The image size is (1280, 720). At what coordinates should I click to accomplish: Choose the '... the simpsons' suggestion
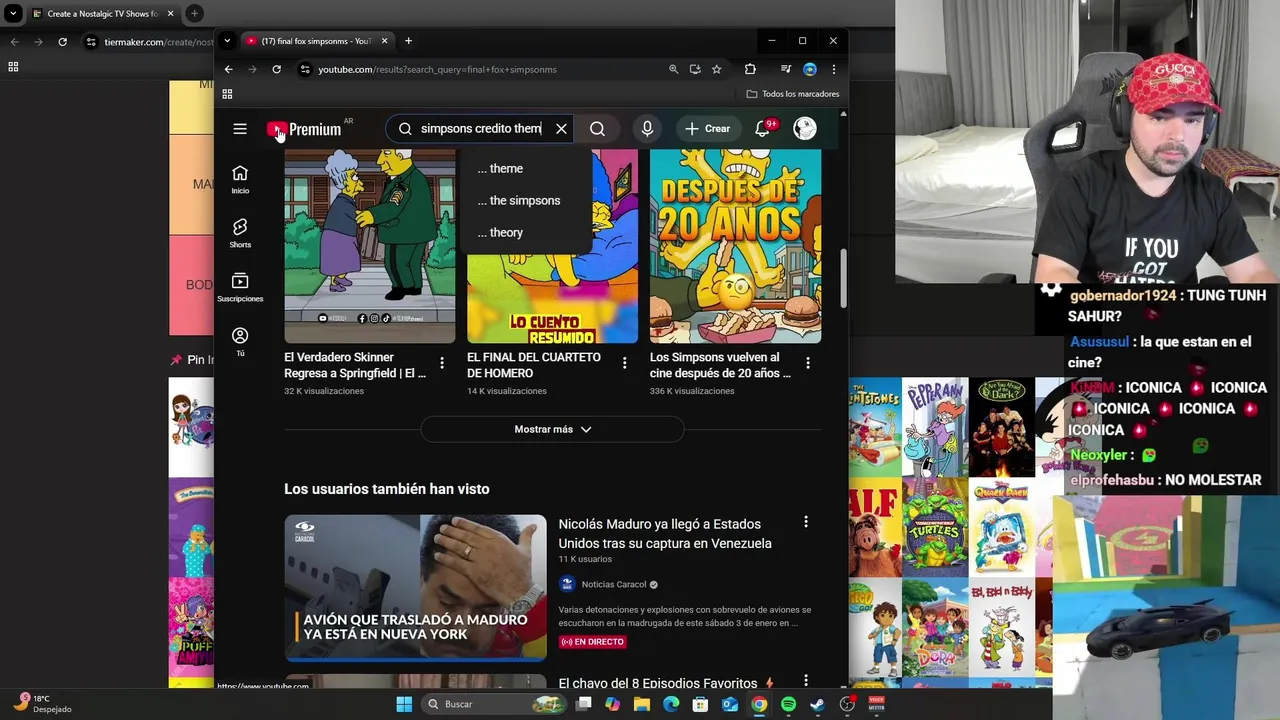(x=526, y=200)
